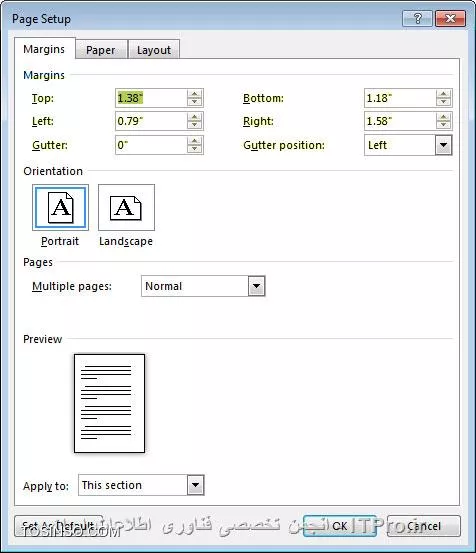This screenshot has height=553, width=476.
Task: Increase the Left margin spinner up
Action: coord(195,117)
